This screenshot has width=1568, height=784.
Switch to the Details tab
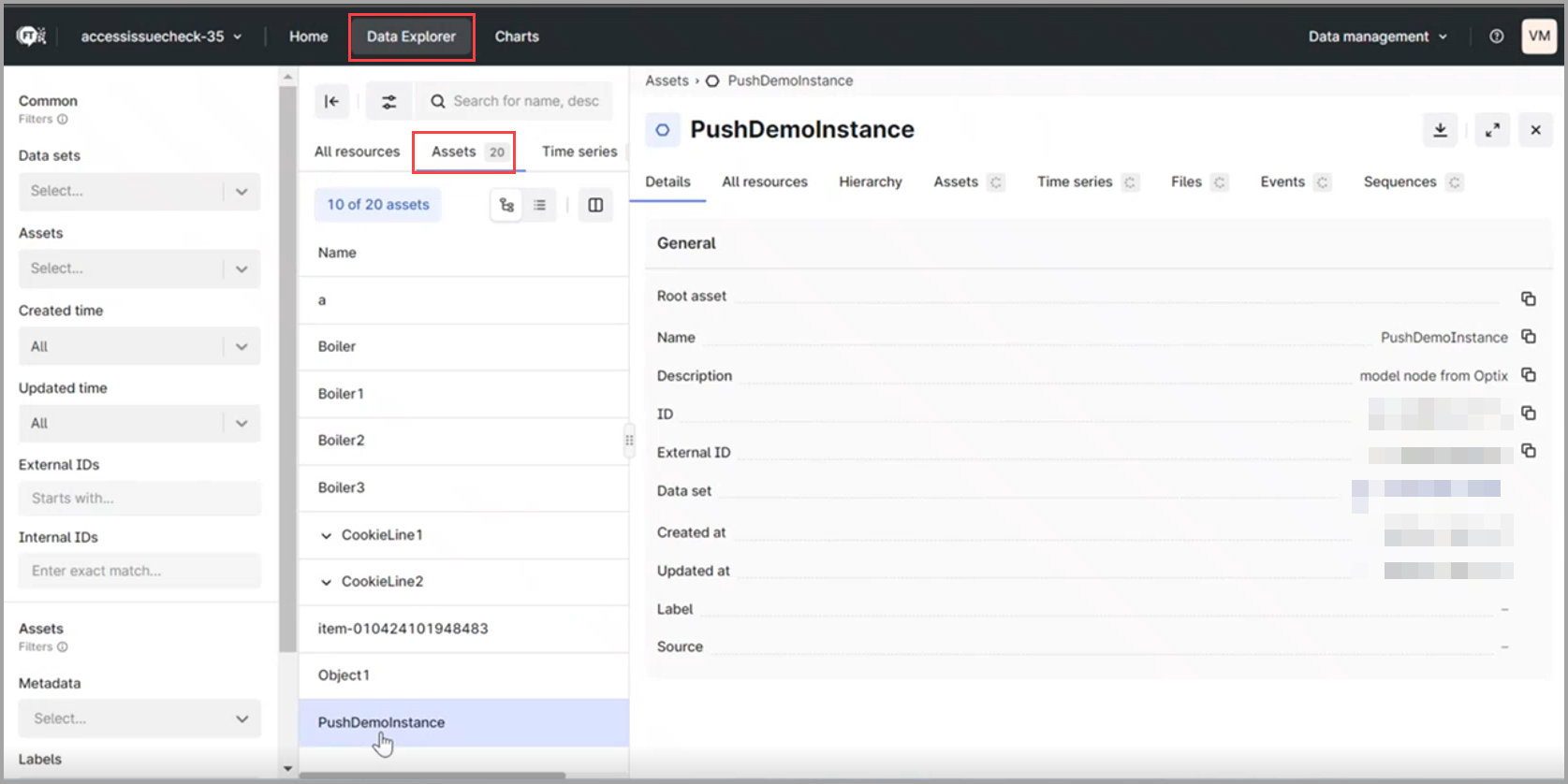[667, 181]
